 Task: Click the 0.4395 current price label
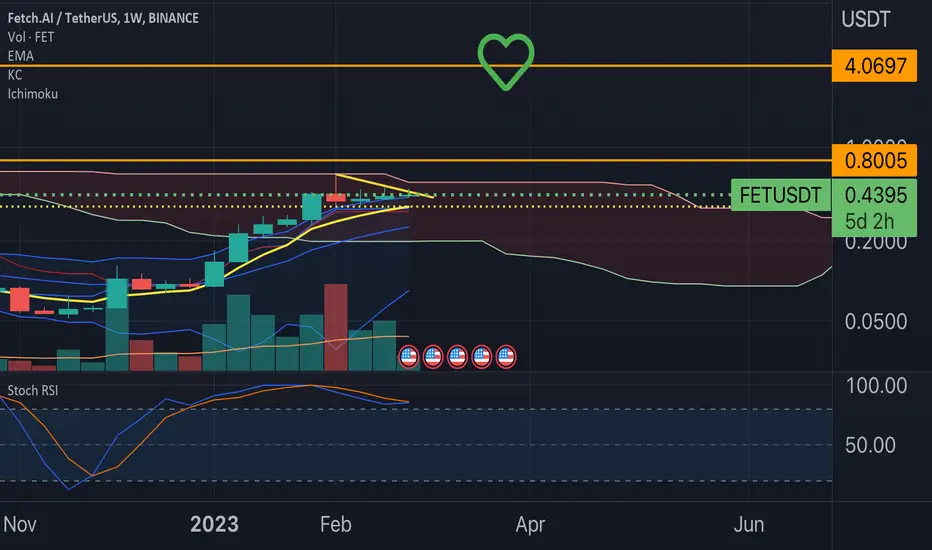pos(875,195)
